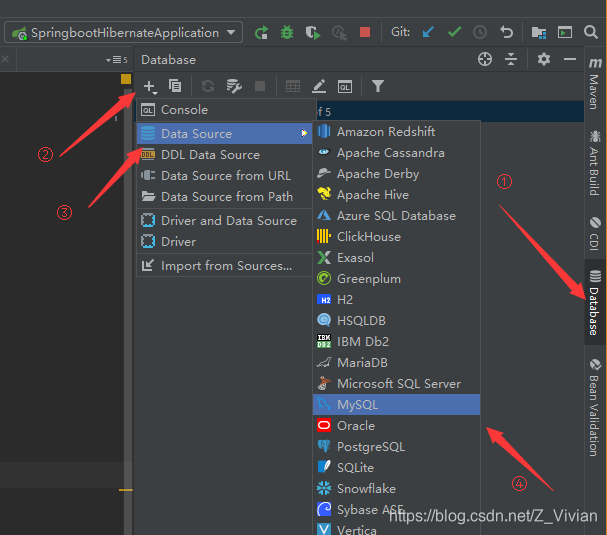The image size is (607, 535).
Task: Click the green Debug bug icon
Action: tap(287, 33)
